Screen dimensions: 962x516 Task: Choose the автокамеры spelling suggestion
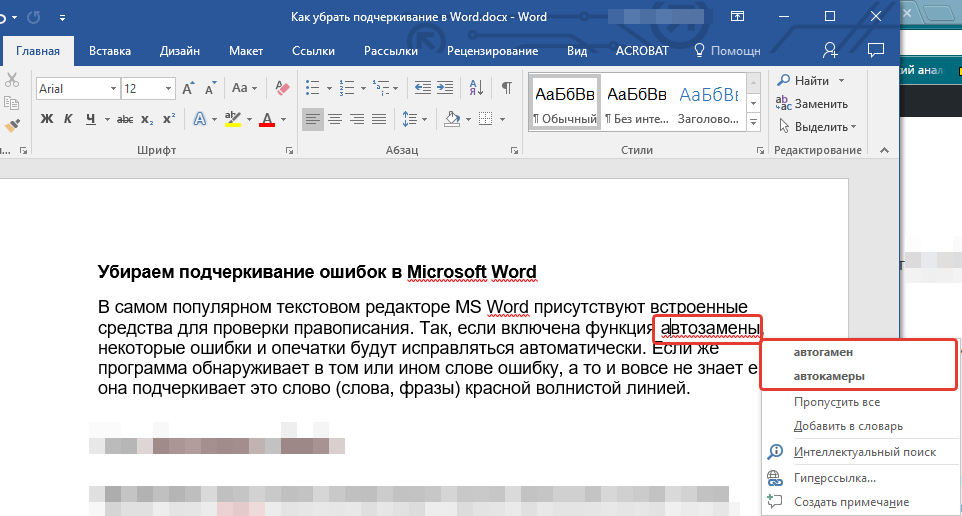click(x=829, y=376)
